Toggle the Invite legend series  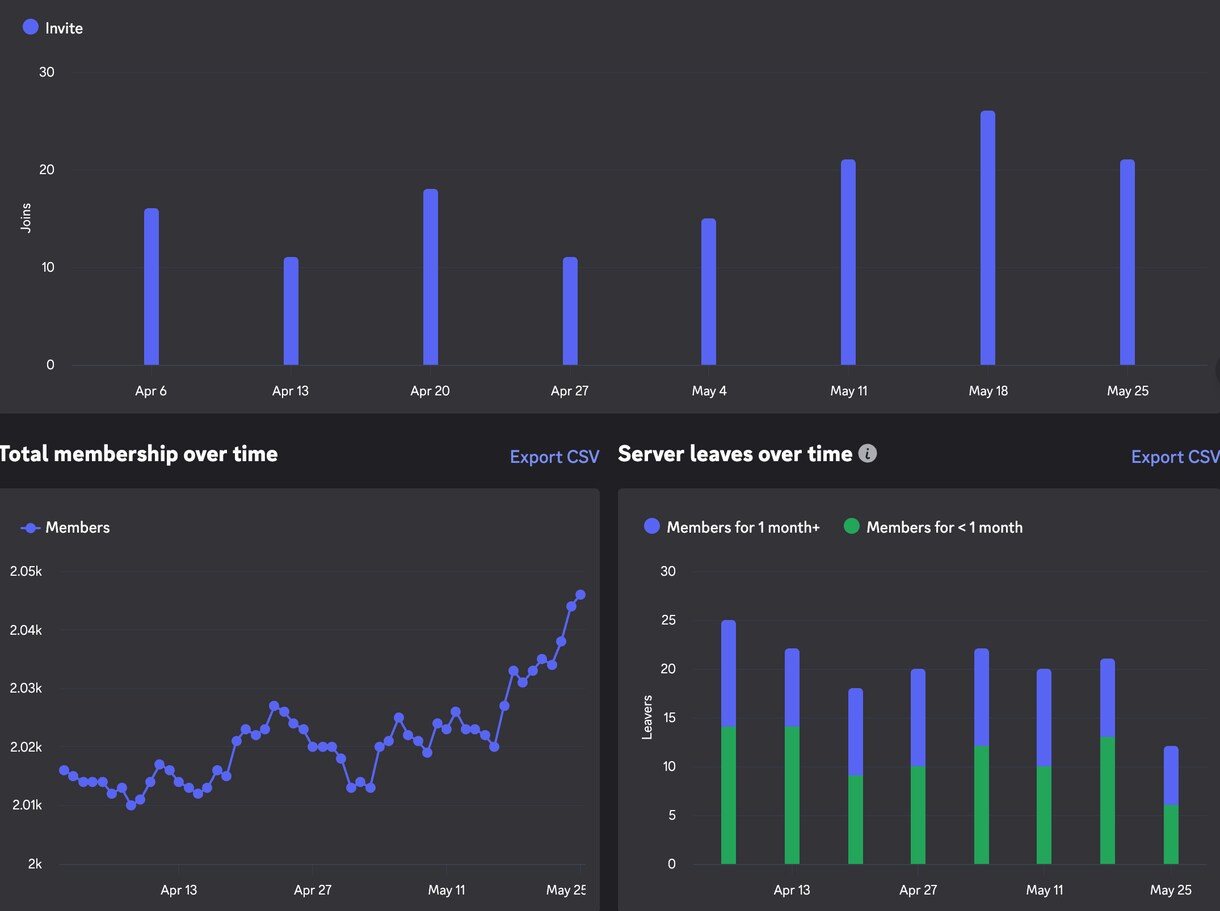click(x=53, y=28)
